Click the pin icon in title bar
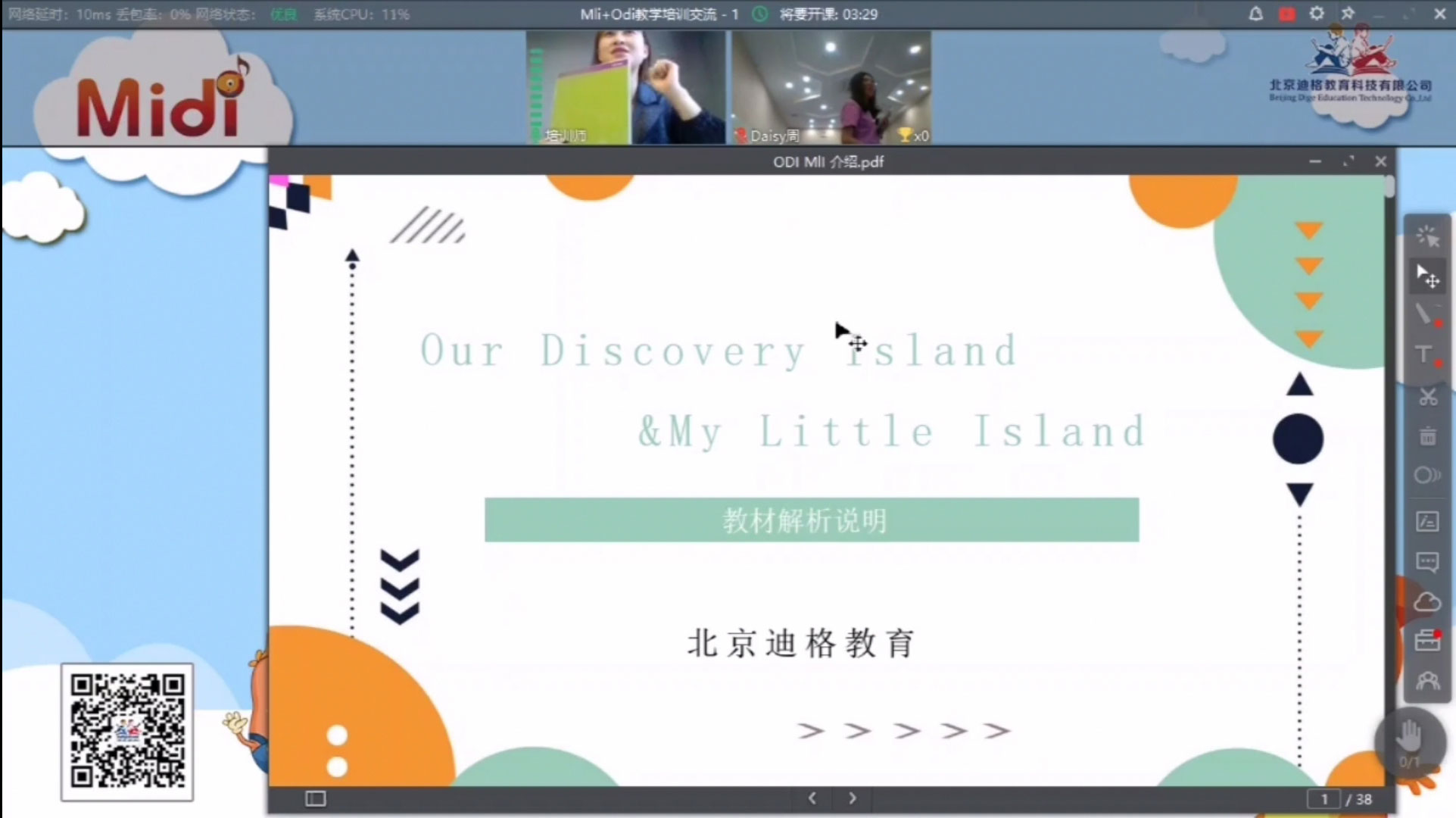The height and width of the screenshot is (818, 1456). tap(1348, 14)
